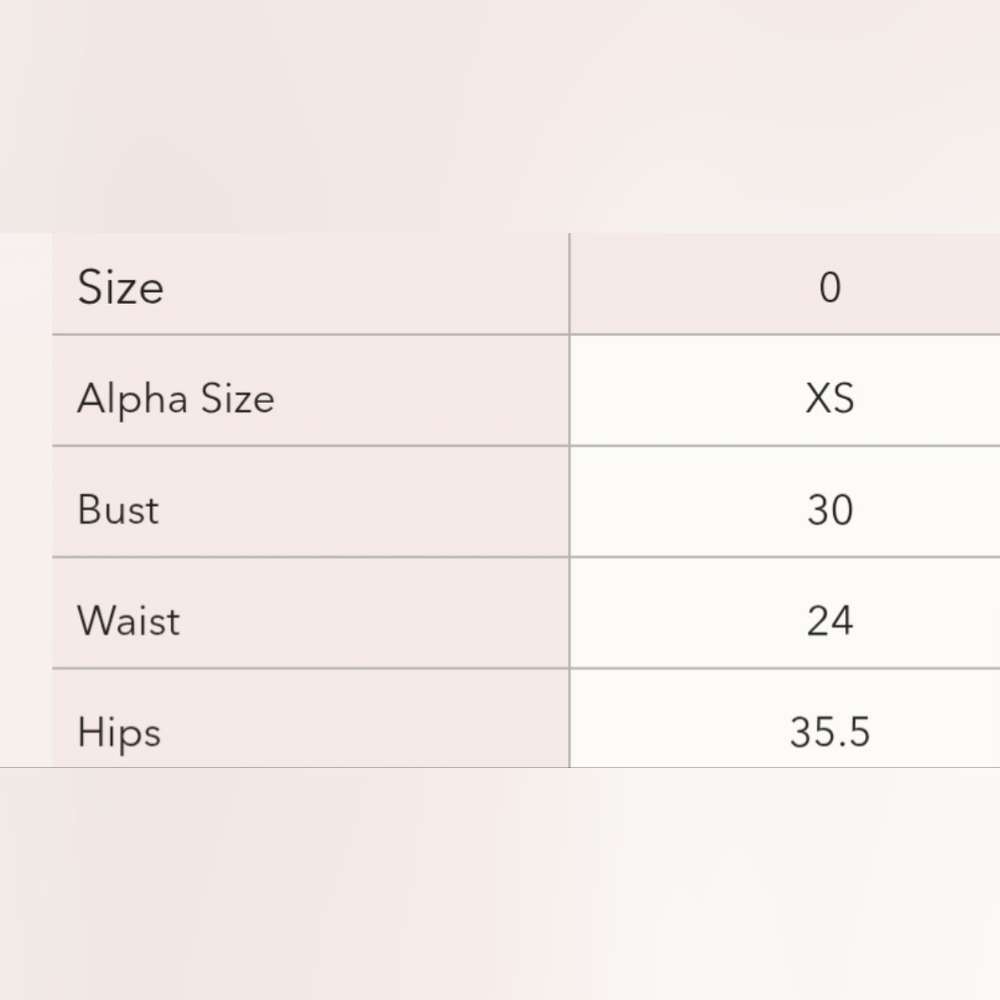This screenshot has width=1000, height=1000.
Task: Click the border line between Waist and Hips
Action: pos(526,668)
